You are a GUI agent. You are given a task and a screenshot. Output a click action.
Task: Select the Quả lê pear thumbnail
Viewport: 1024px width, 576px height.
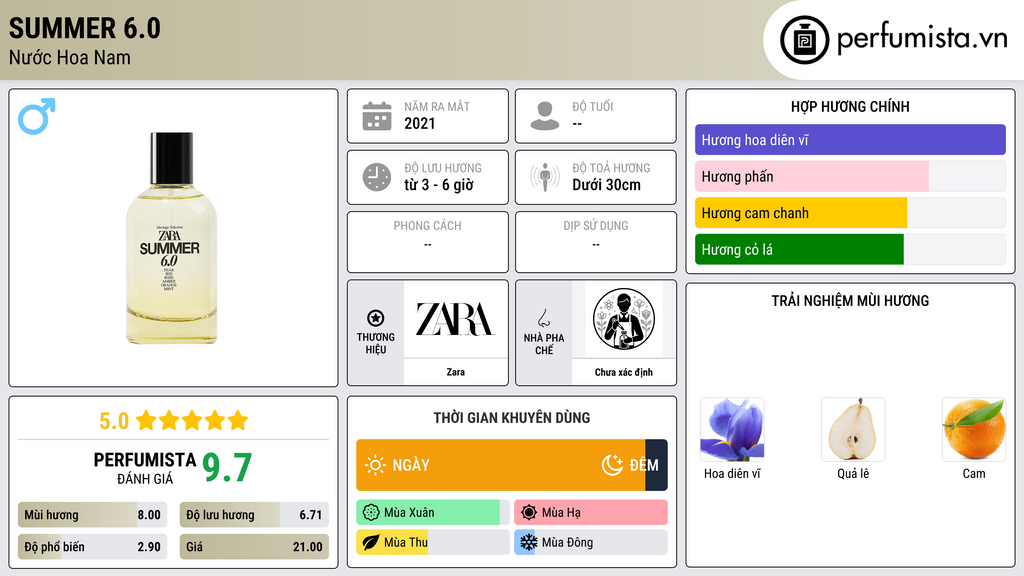pos(853,430)
